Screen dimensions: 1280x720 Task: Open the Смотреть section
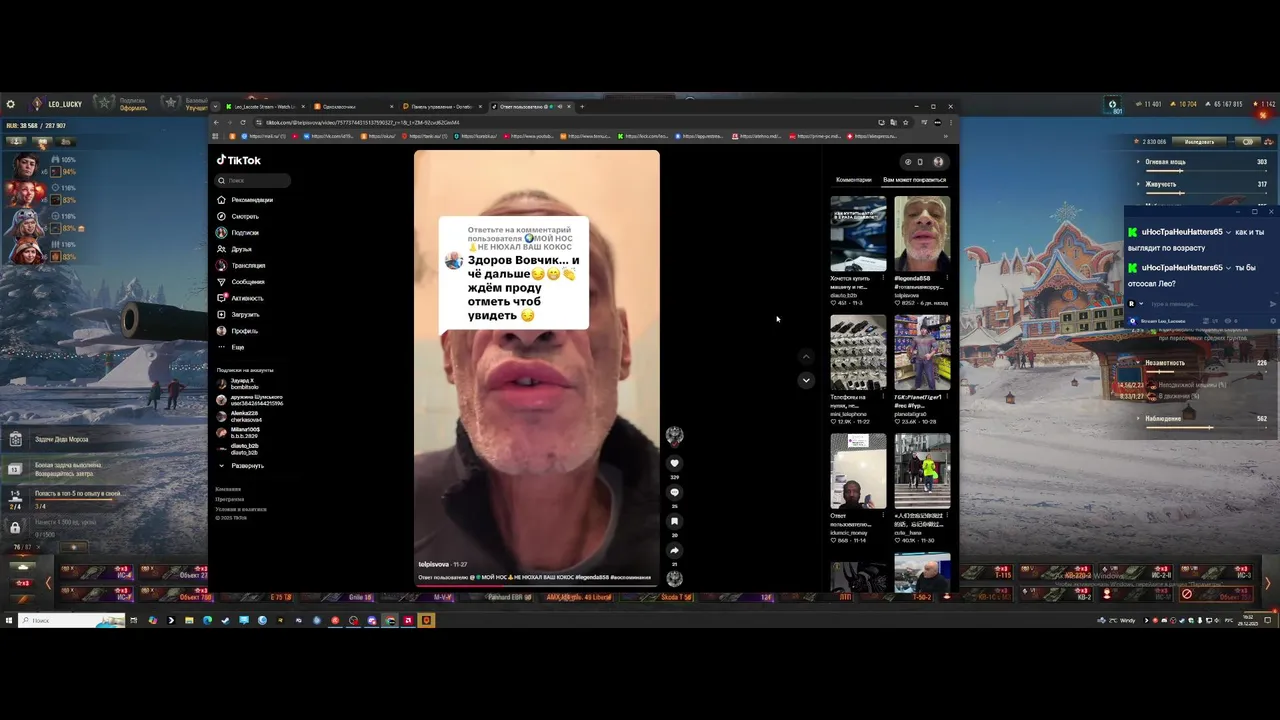238,216
